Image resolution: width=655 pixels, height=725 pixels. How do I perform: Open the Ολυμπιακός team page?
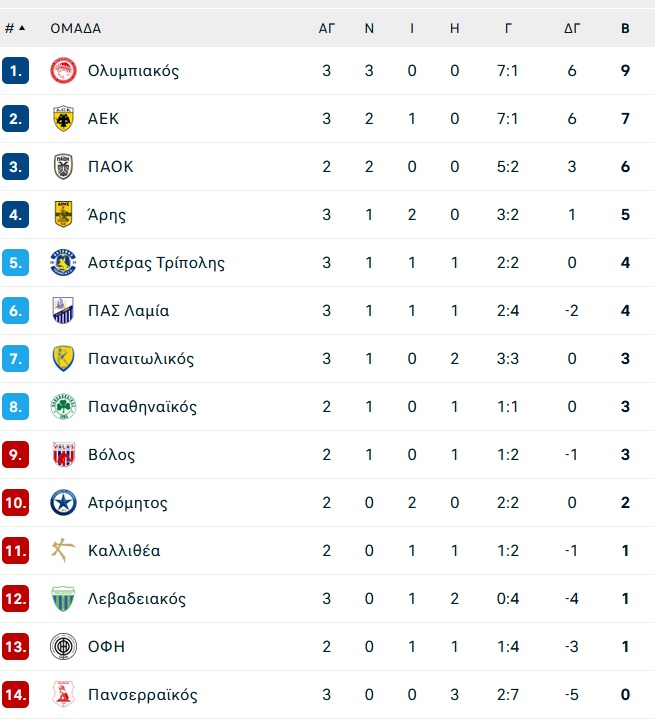pos(133,71)
